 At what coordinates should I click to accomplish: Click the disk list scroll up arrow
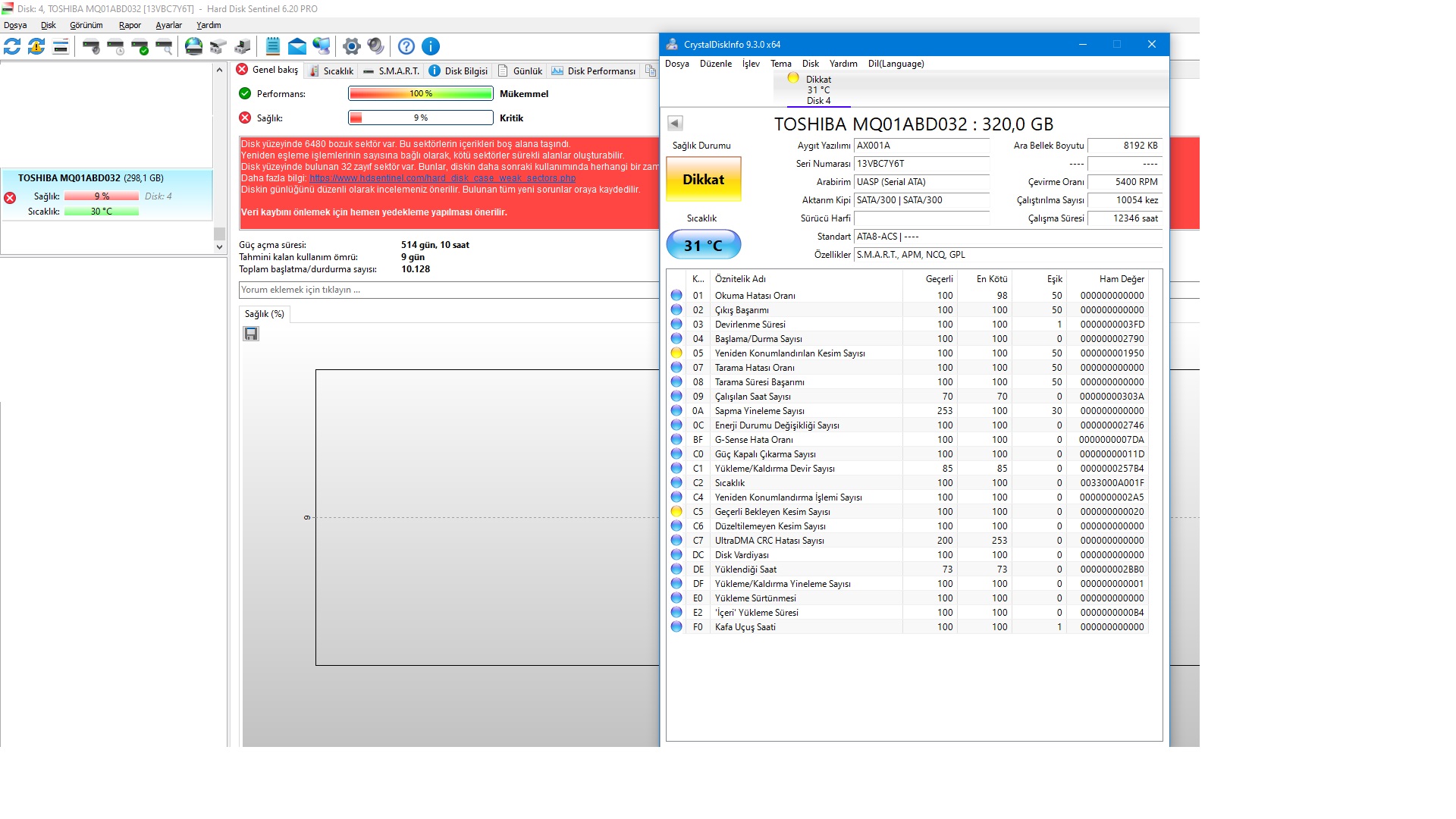coord(219,70)
